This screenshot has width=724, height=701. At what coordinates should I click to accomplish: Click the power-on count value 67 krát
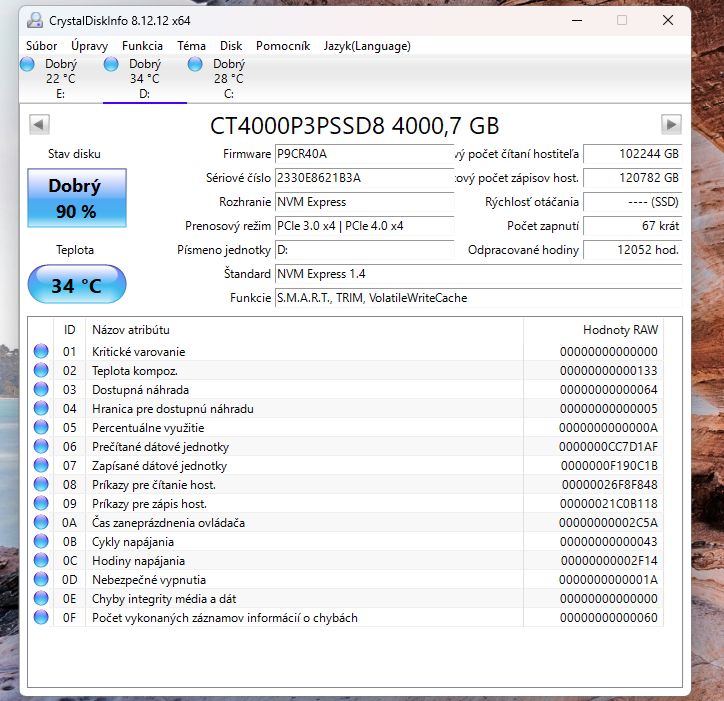633,226
